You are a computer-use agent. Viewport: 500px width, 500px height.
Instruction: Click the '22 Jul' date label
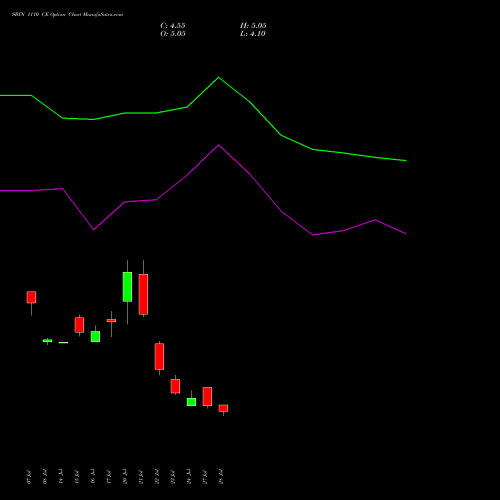pyautogui.click(x=157, y=477)
